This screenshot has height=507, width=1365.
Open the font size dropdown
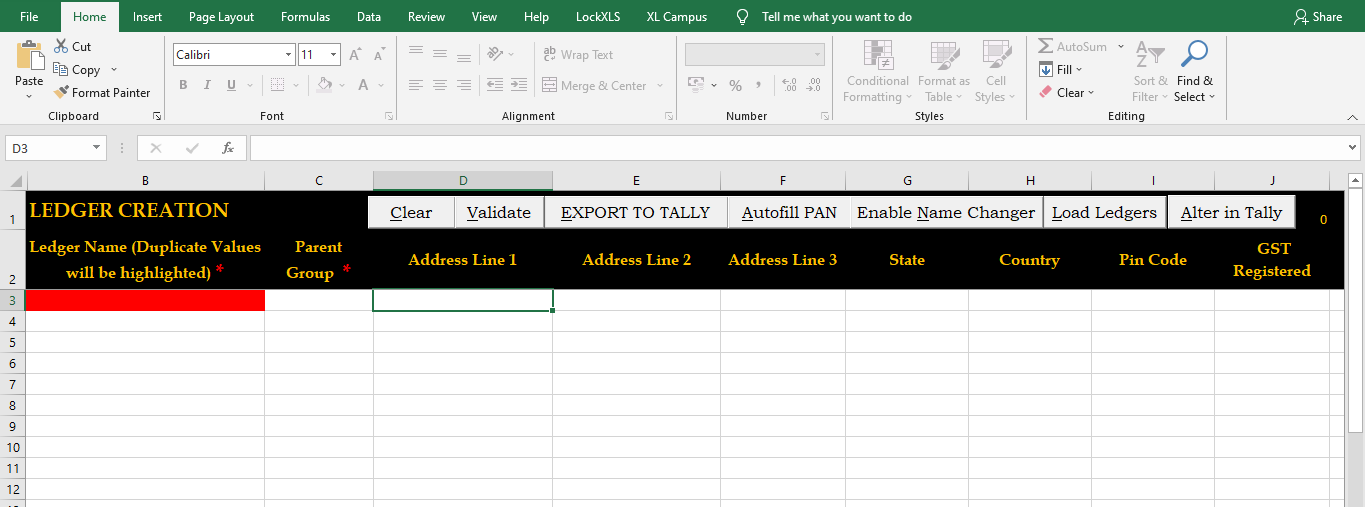334,55
